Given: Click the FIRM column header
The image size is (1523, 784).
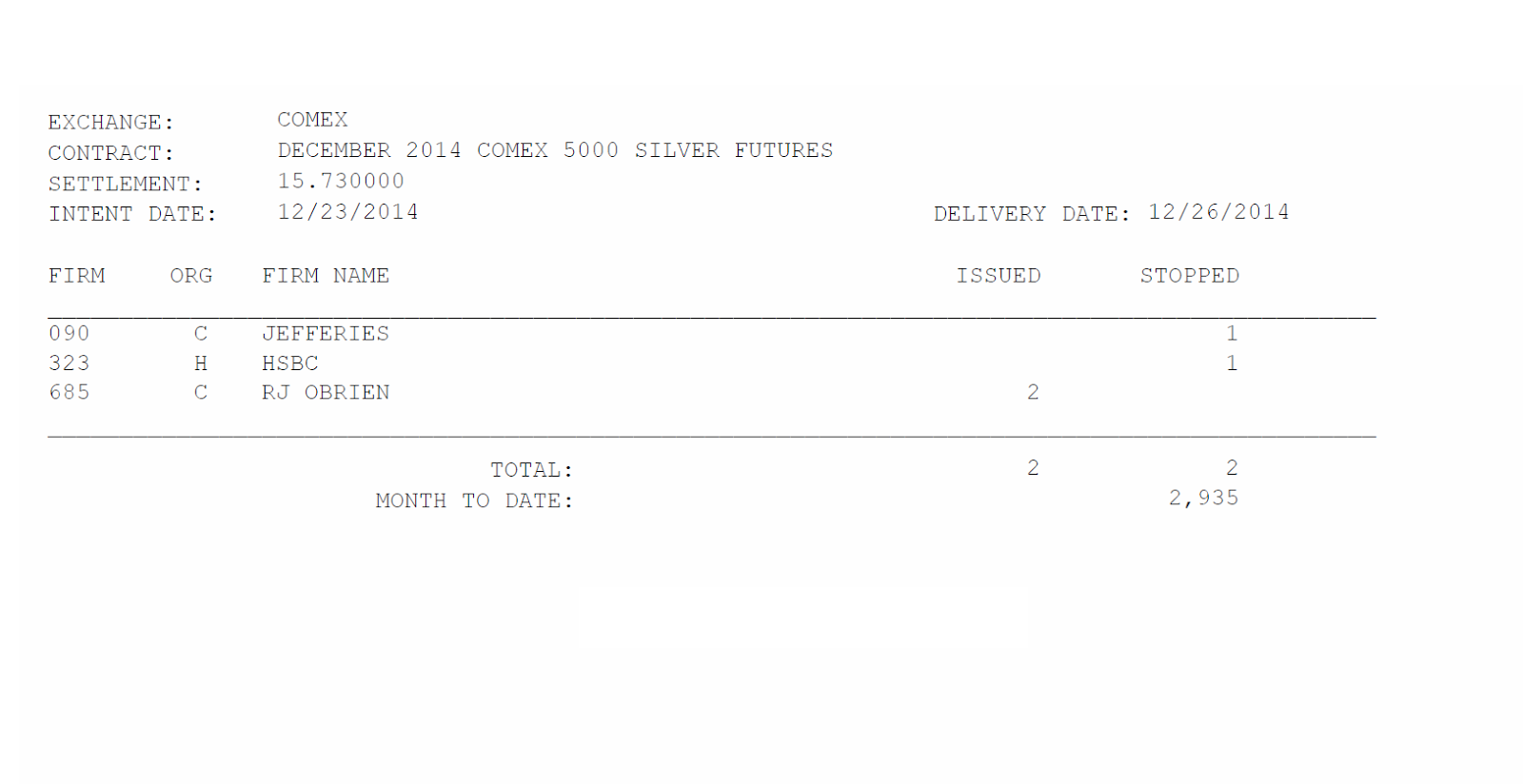Looking at the screenshot, I should 76,276.
